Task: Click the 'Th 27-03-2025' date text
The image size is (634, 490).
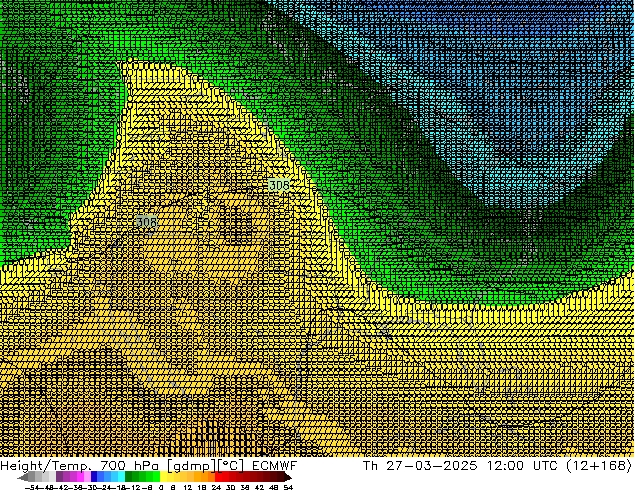Action: pos(420,465)
